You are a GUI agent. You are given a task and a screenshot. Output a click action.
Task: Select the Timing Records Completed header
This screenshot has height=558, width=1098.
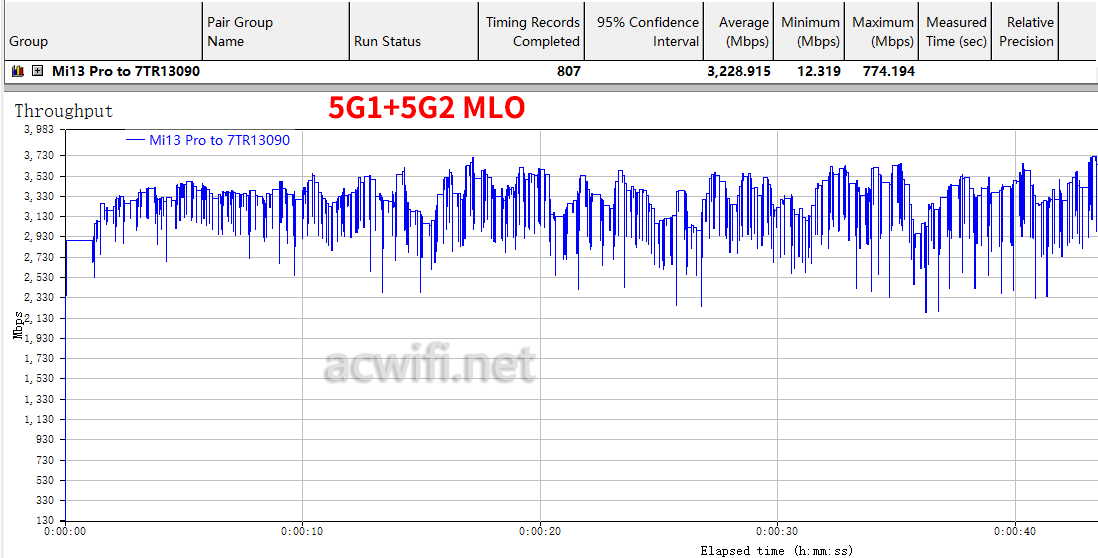(x=531, y=32)
